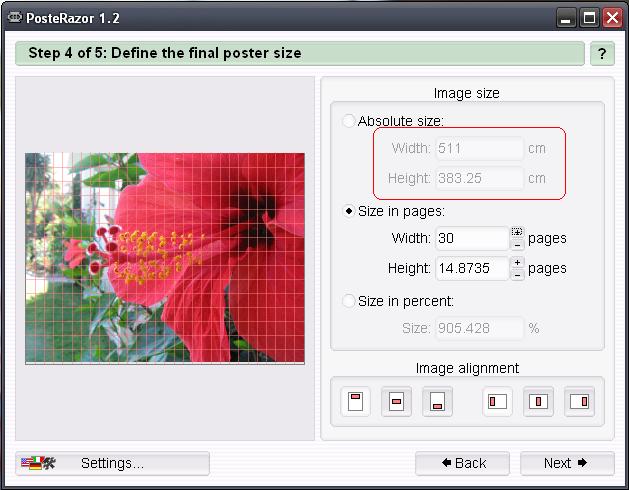Screen dimensions: 629x490
Task: Align image to top
Action: (355, 401)
